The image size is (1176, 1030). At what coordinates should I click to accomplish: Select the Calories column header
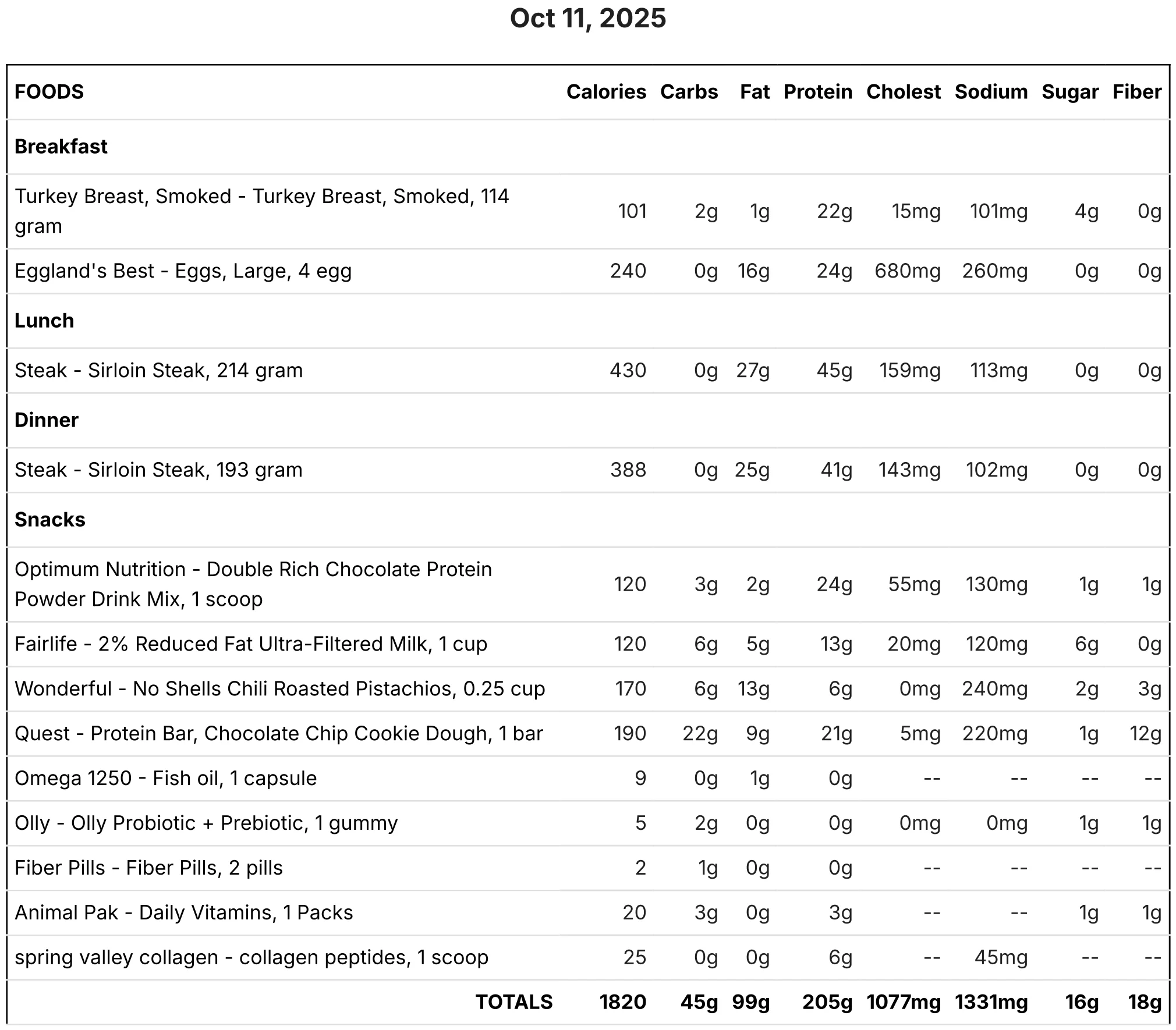pyautogui.click(x=606, y=92)
